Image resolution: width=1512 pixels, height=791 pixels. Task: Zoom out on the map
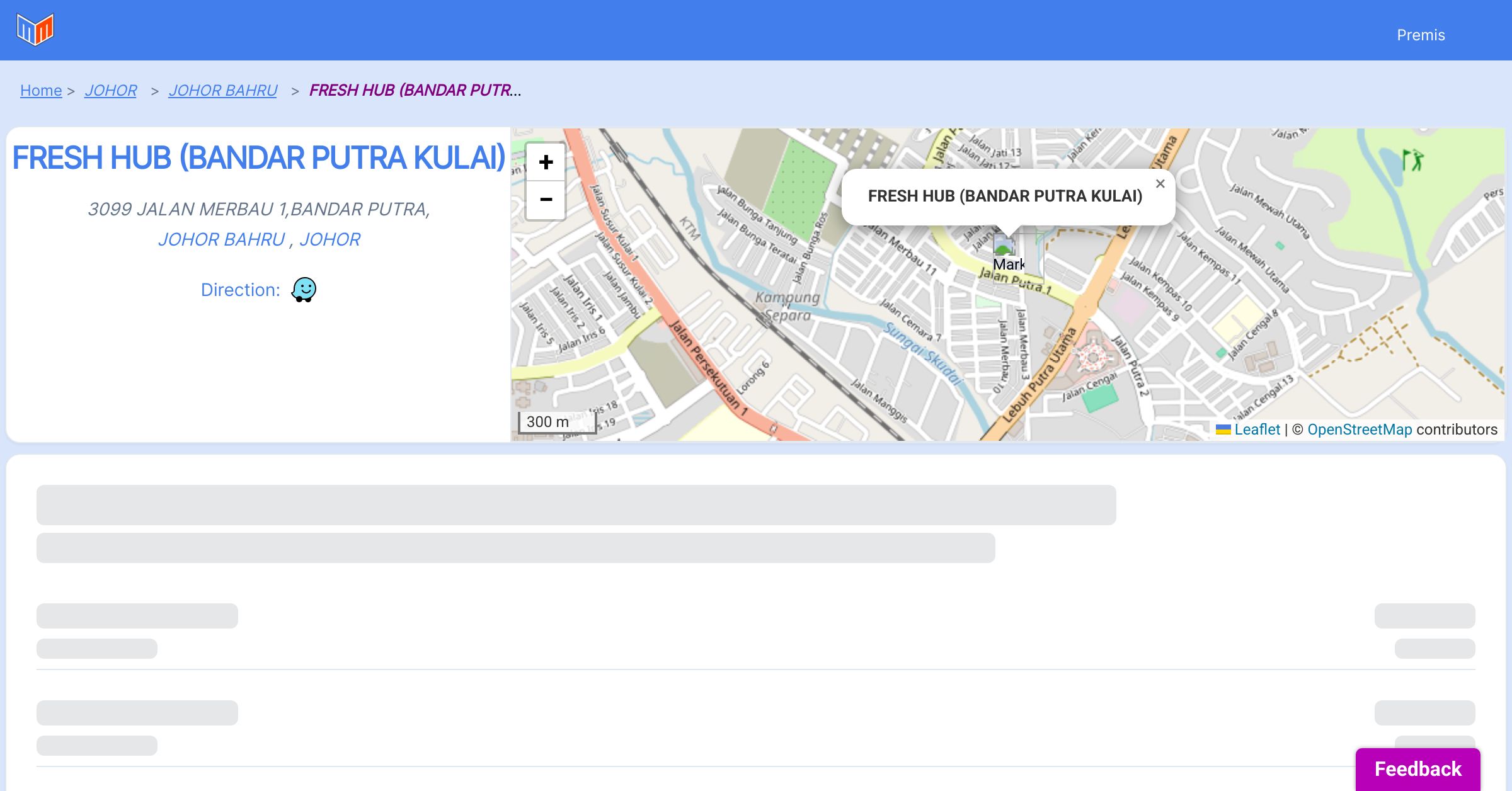546,200
